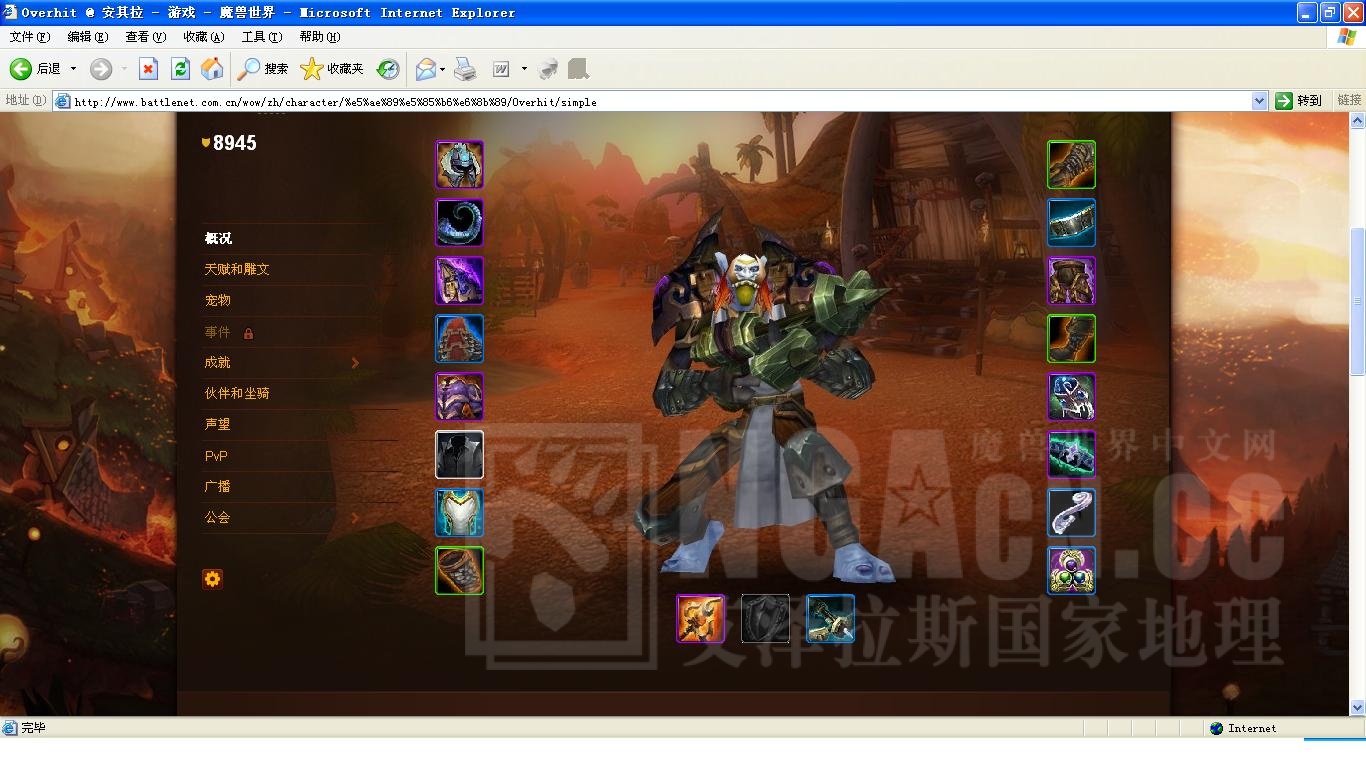The height and width of the screenshot is (768, 1366).
Task: Open the 工具(T) menu
Action: point(262,37)
